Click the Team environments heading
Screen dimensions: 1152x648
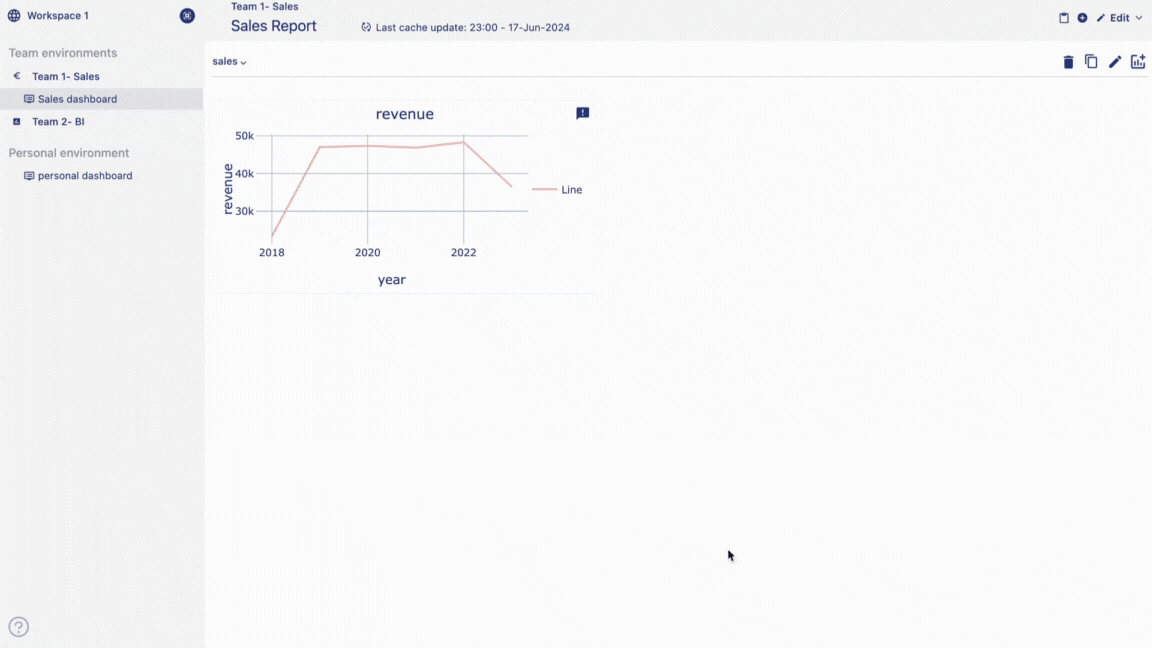point(62,53)
